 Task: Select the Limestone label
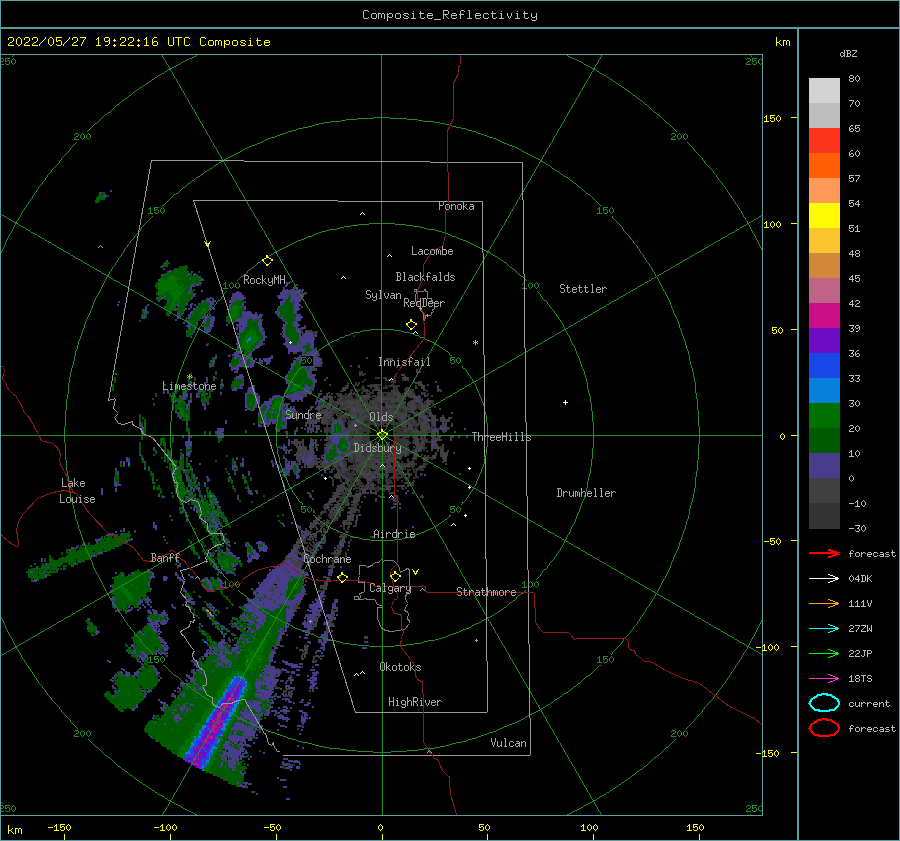[x=189, y=386]
